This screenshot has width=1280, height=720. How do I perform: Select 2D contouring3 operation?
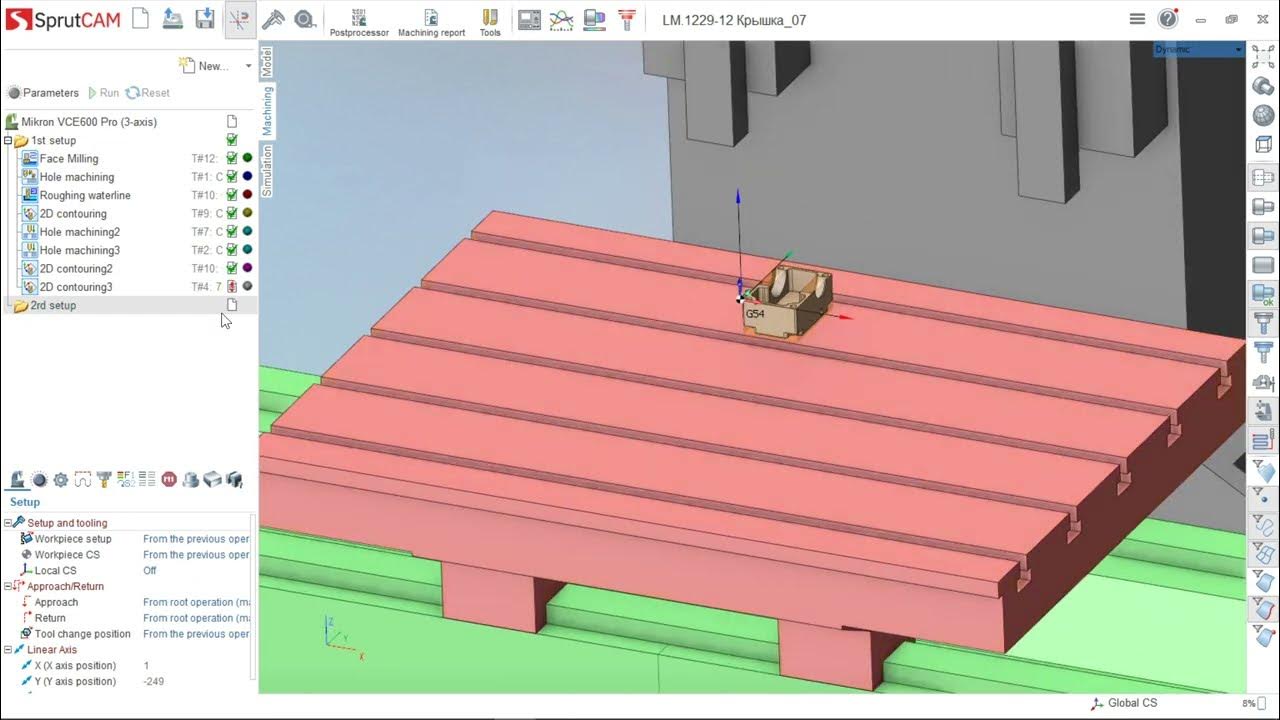76,288
